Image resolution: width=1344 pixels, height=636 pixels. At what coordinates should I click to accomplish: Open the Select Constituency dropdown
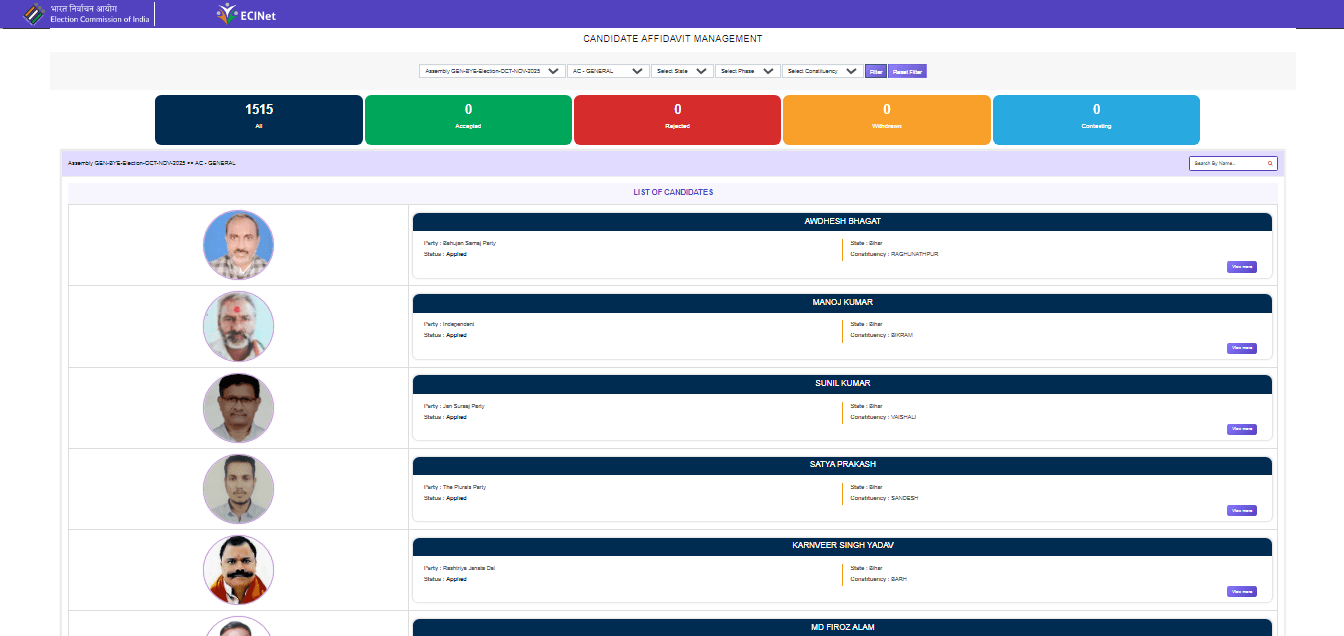(x=823, y=71)
